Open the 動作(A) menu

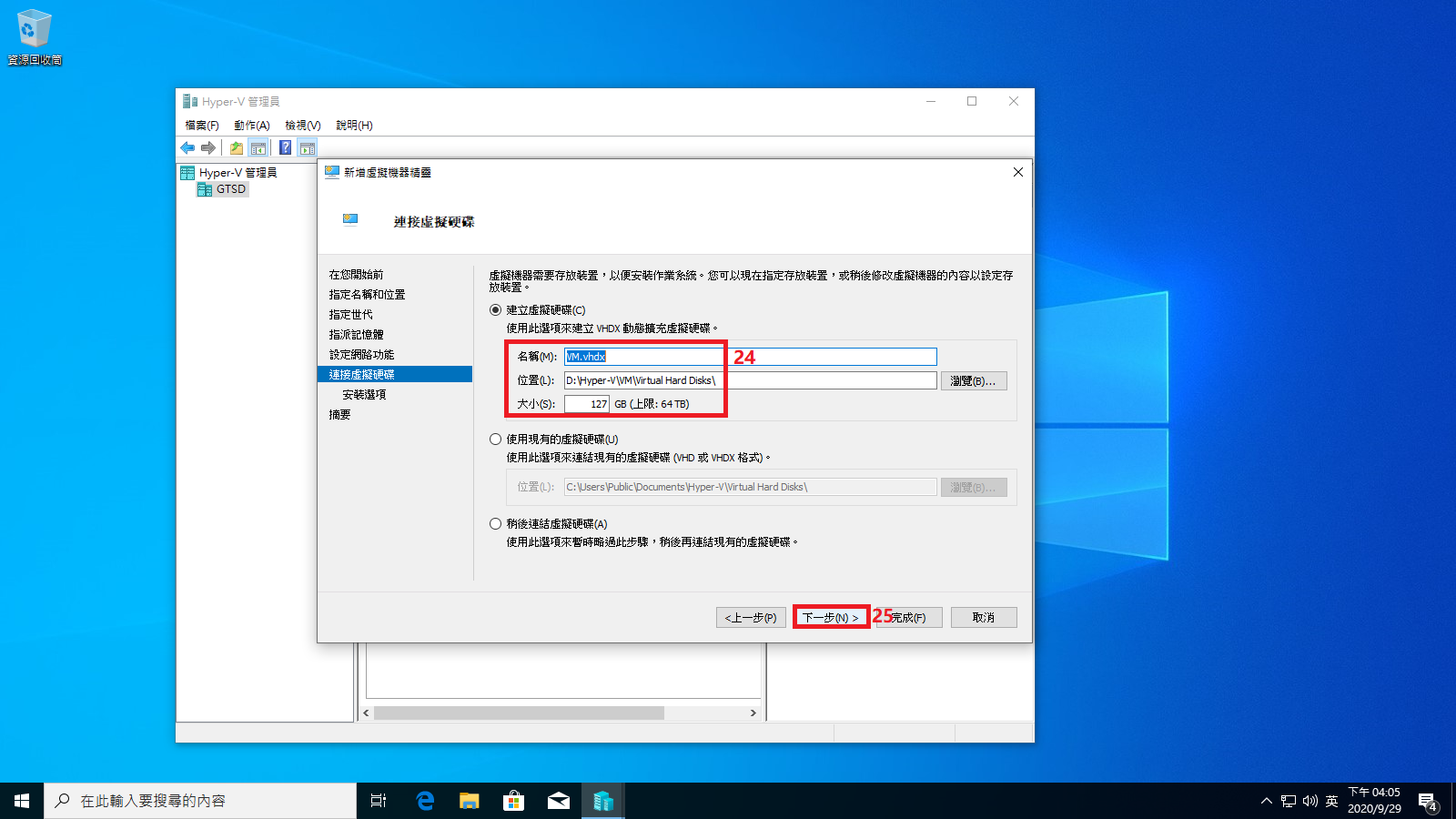click(251, 126)
